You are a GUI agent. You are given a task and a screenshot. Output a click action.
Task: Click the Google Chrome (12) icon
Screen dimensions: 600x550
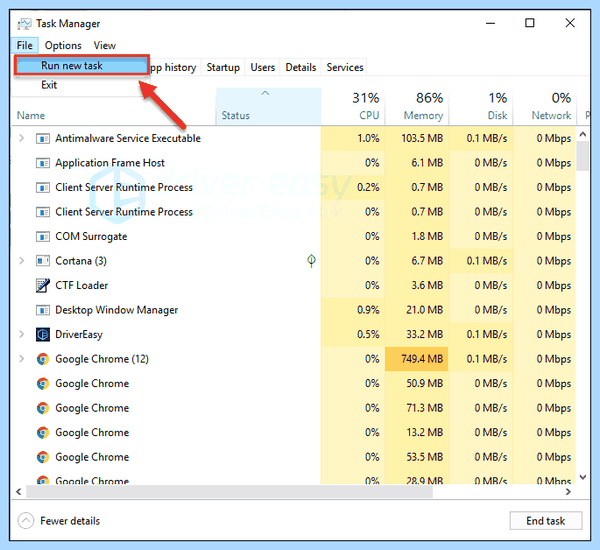click(42, 359)
